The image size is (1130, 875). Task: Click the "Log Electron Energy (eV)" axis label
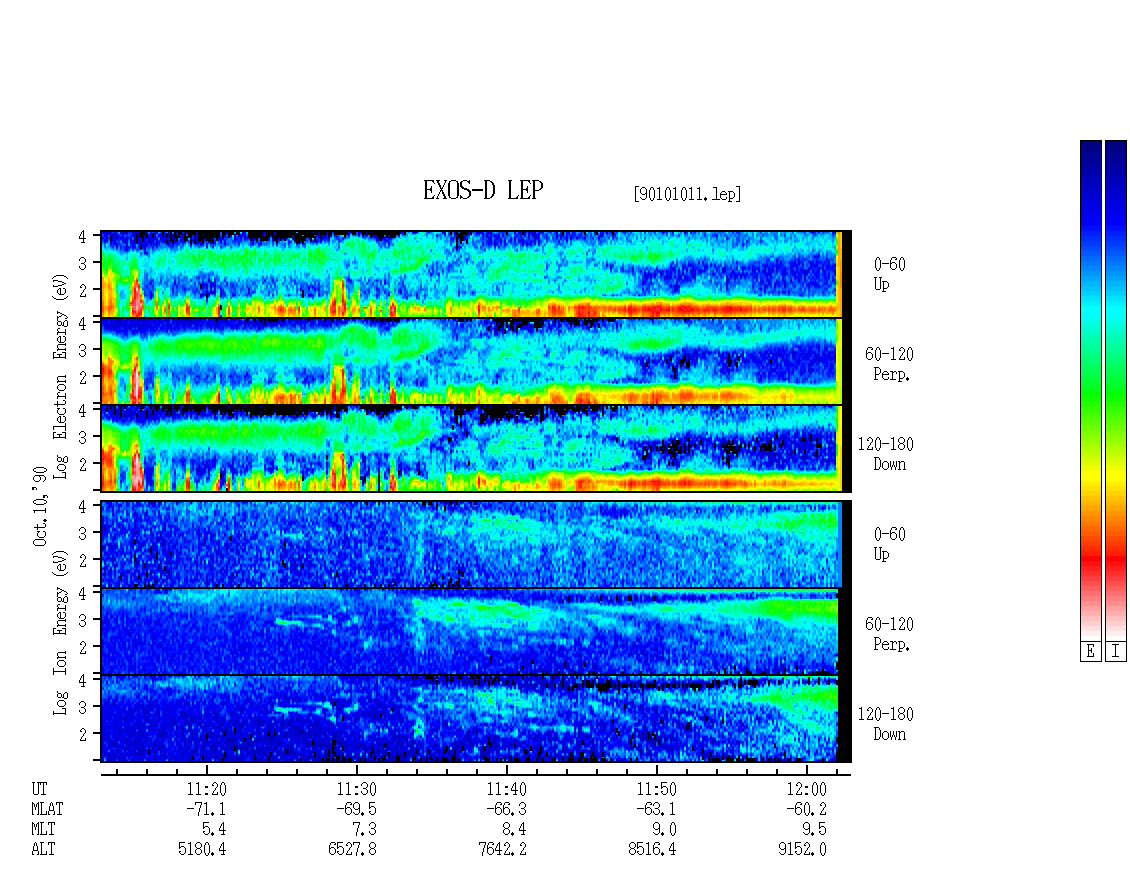(61, 376)
